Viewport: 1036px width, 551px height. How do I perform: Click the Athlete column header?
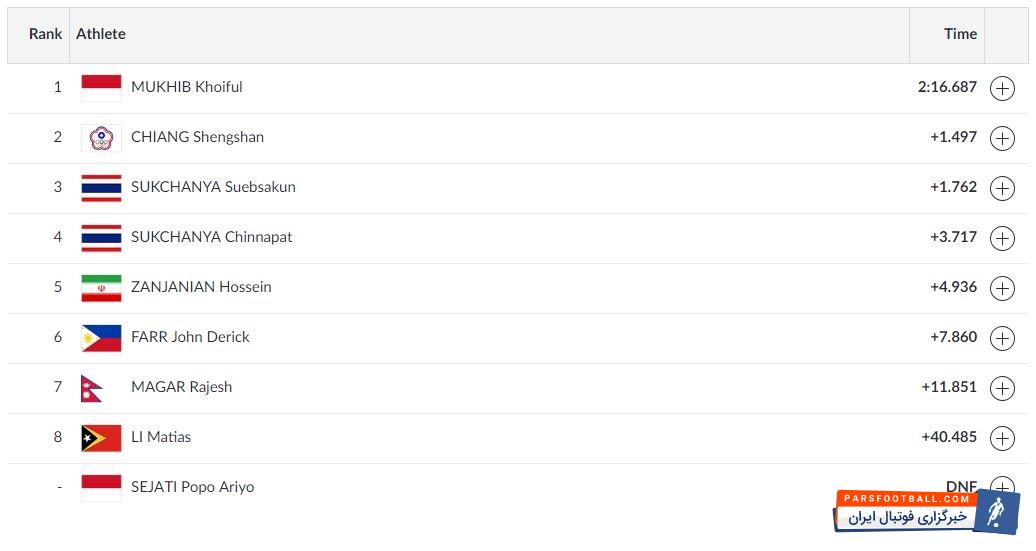100,34
